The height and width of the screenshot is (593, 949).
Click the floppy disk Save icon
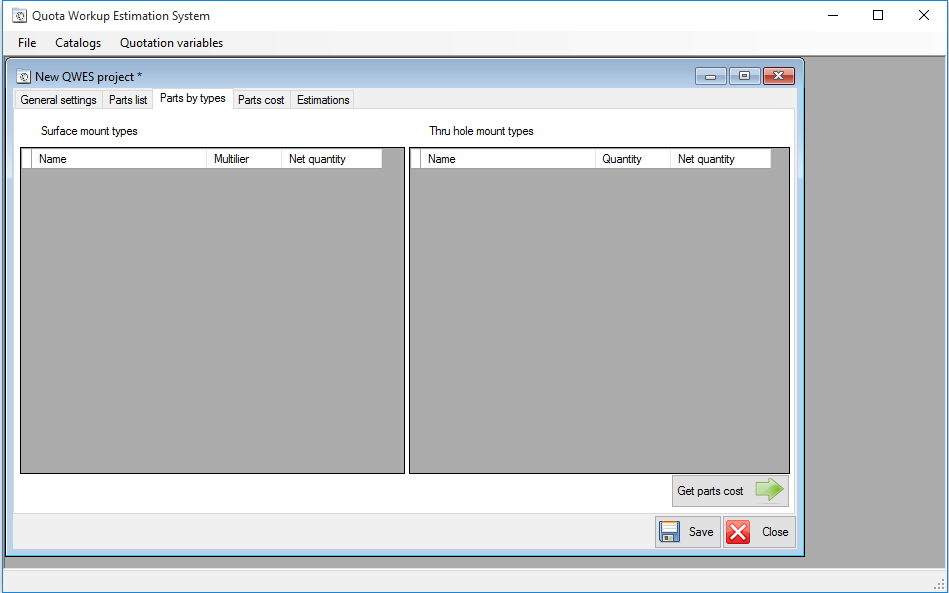[669, 532]
